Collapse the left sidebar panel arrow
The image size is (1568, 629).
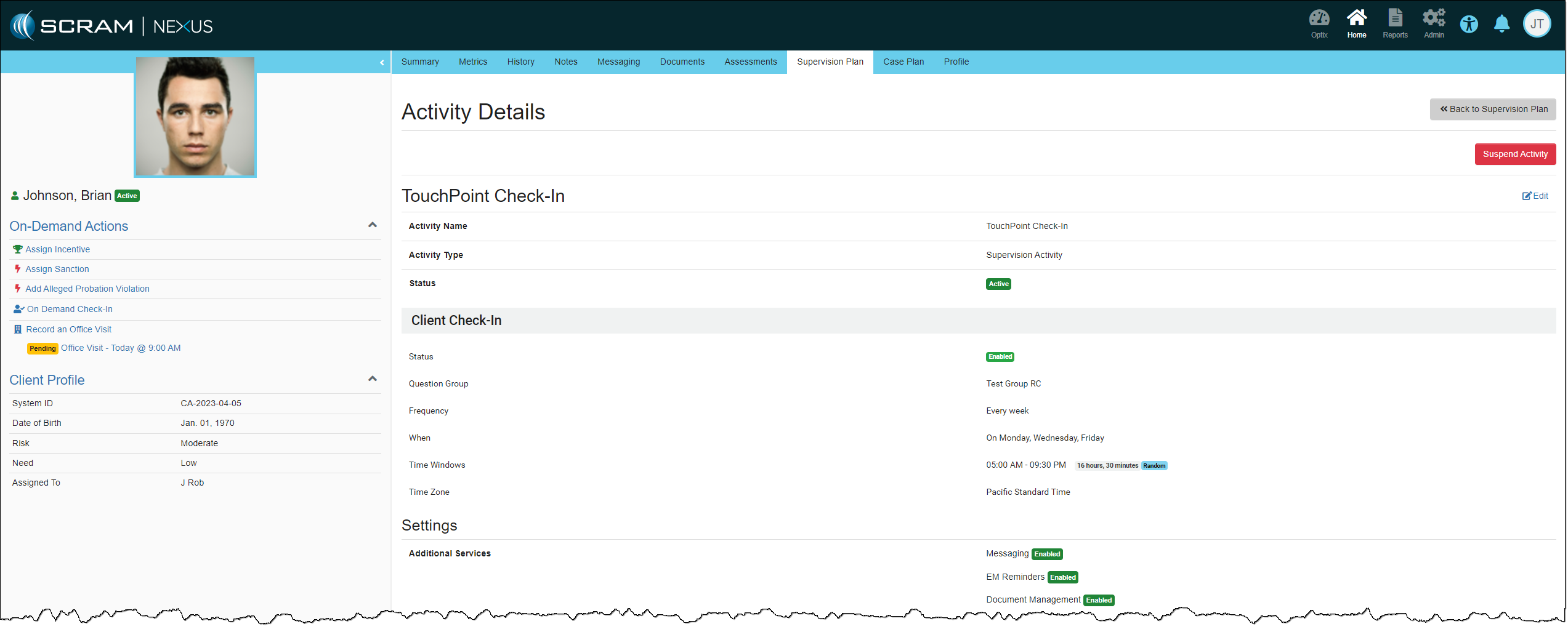click(x=382, y=62)
